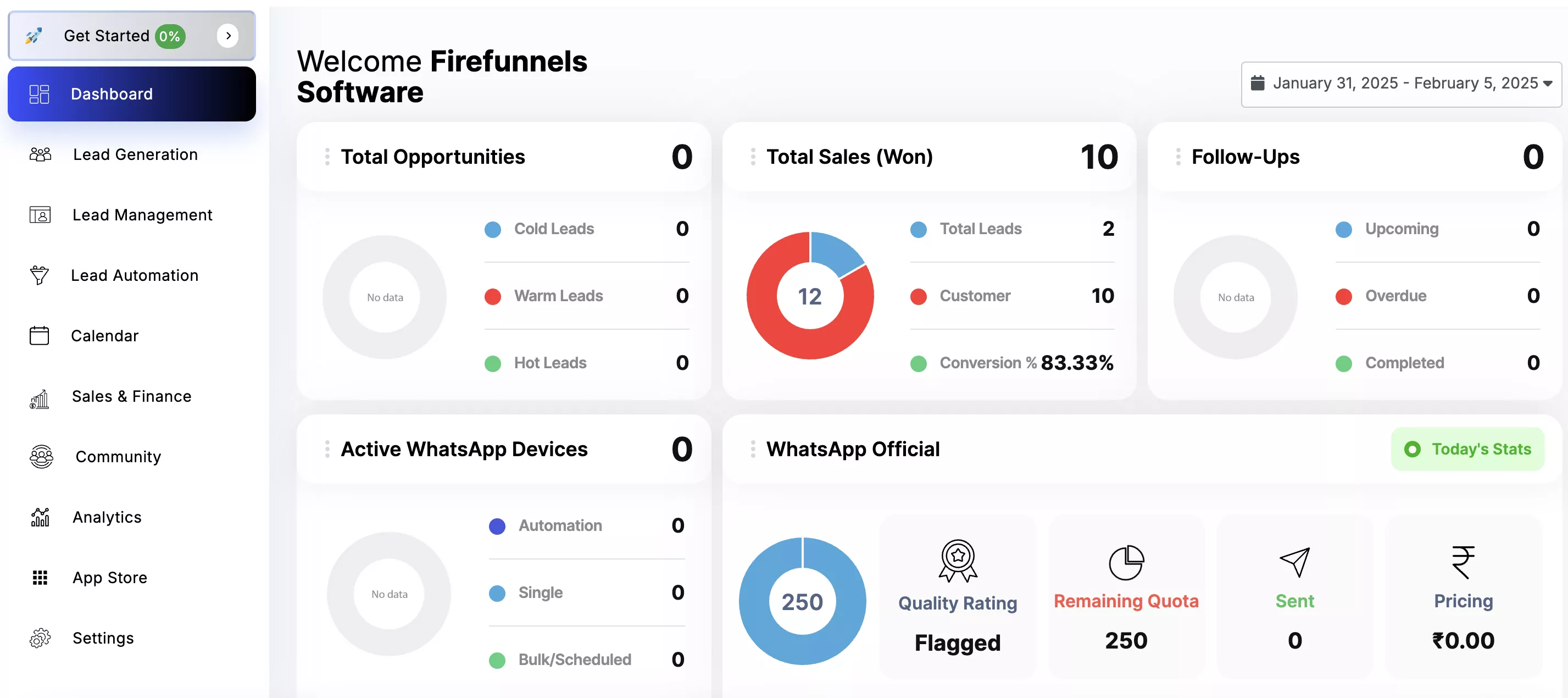The width and height of the screenshot is (1568, 698).
Task: Click the Community group icon
Action: (x=41, y=457)
